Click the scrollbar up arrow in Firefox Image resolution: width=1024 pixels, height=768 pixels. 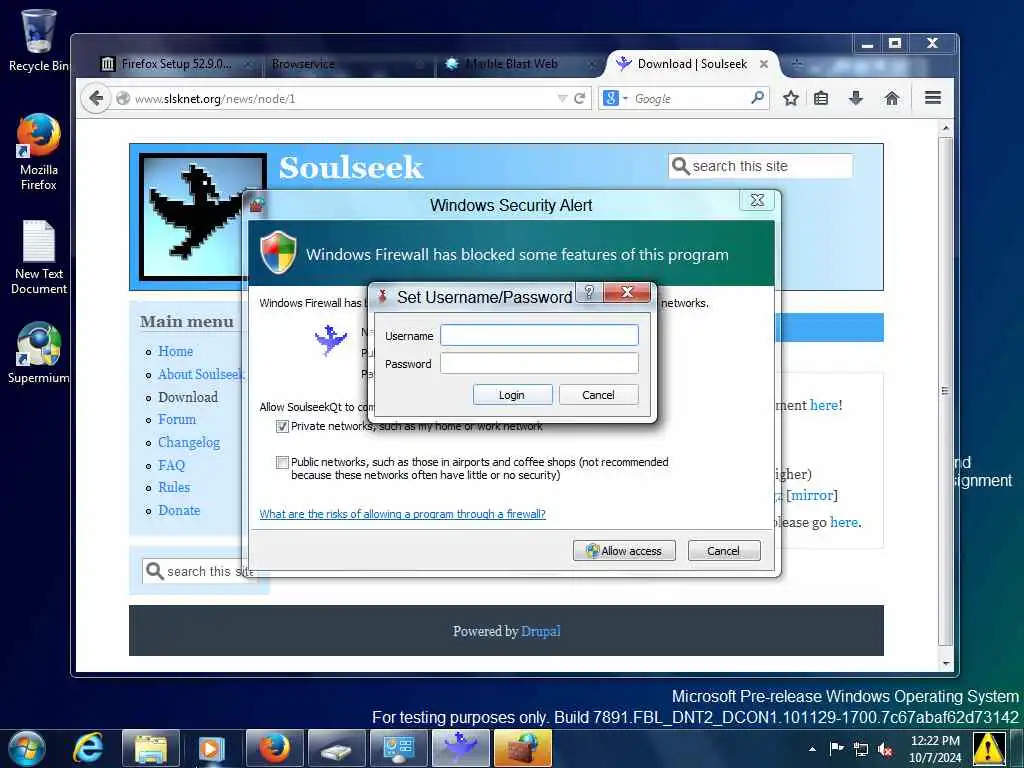(x=946, y=128)
